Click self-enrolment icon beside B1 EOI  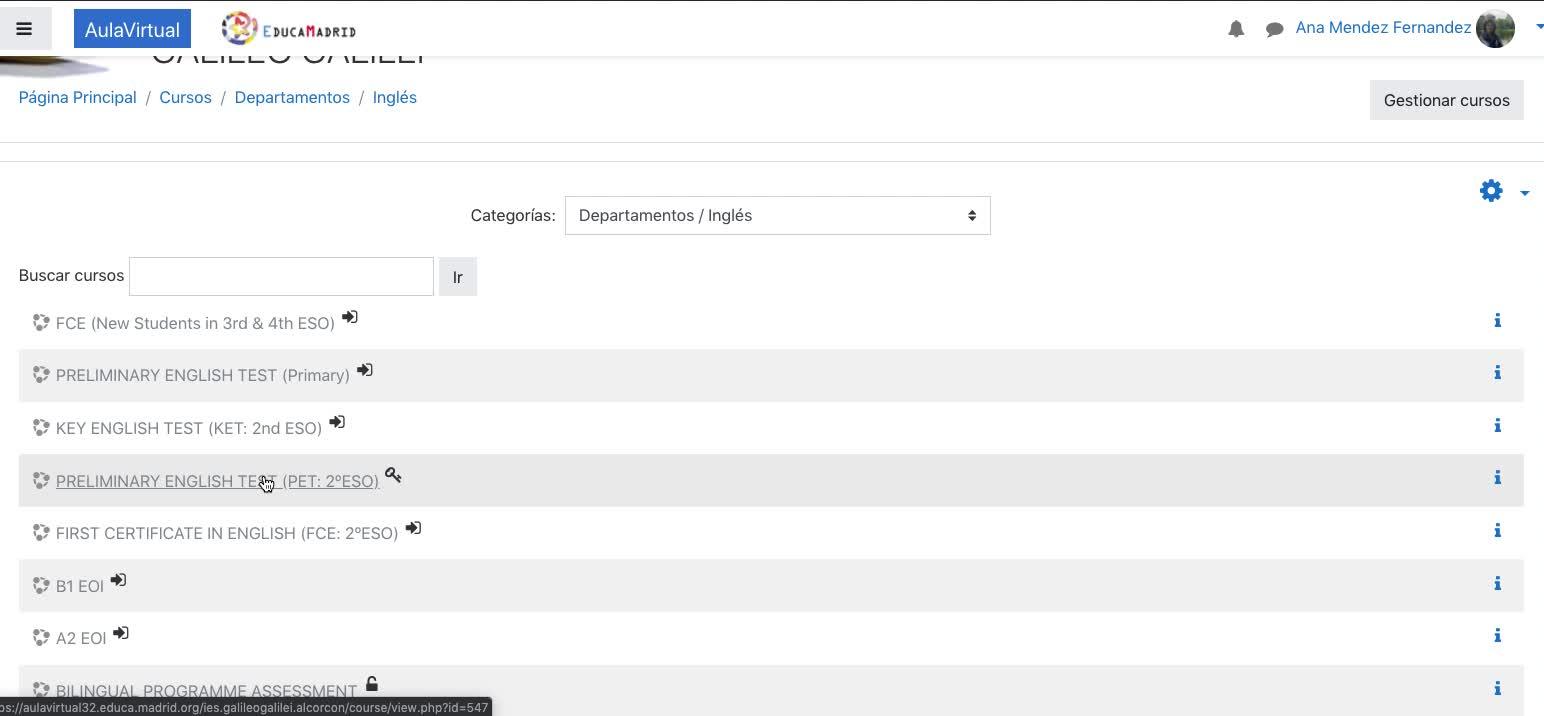[x=118, y=580]
